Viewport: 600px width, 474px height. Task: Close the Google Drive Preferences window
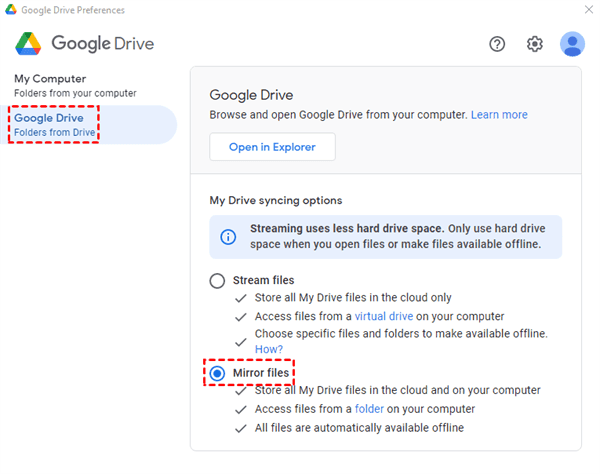click(585, 10)
